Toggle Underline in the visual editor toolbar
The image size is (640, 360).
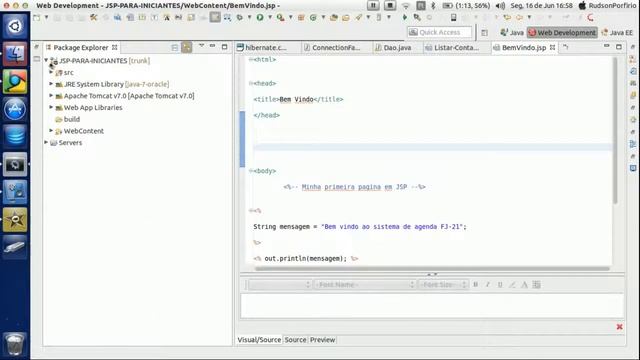(x=500, y=284)
